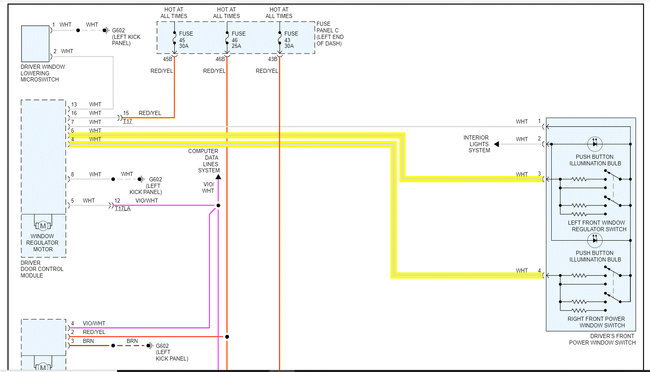The image size is (650, 372).
Task: Click pin 8 WHT on door control module
Action: click(86, 175)
